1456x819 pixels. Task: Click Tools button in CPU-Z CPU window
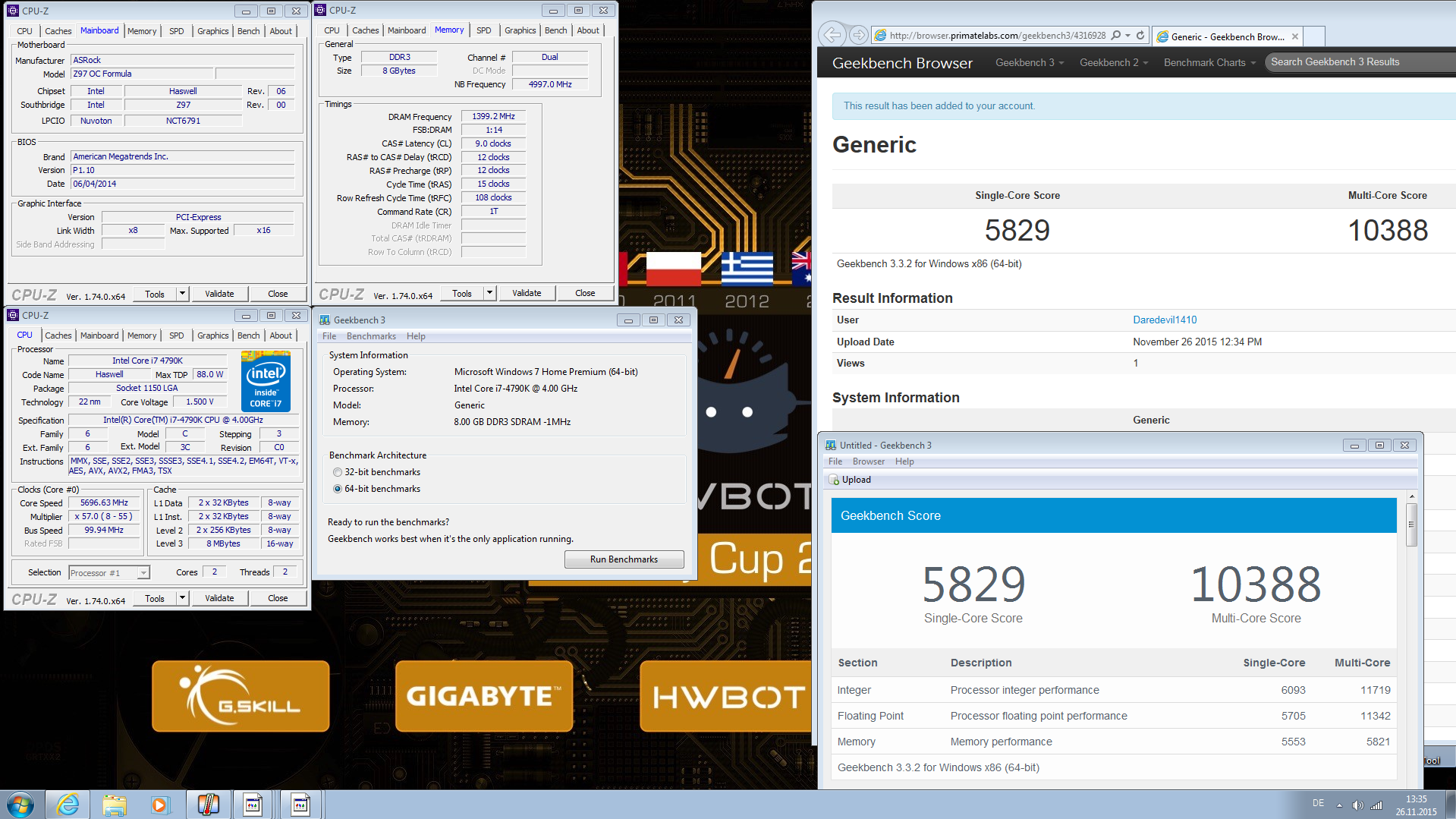(155, 598)
